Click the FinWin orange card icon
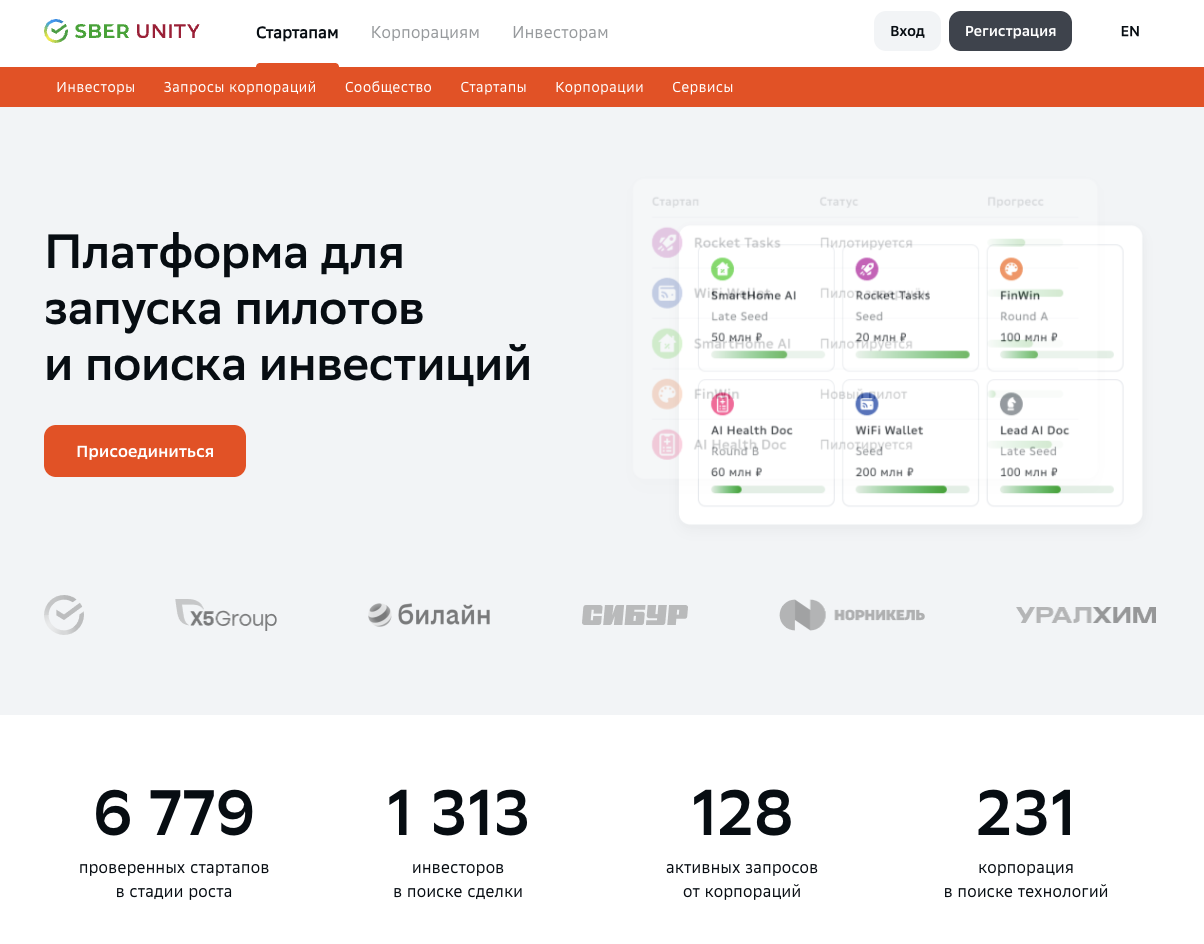Viewport: 1204px width, 944px height. coord(1011,269)
